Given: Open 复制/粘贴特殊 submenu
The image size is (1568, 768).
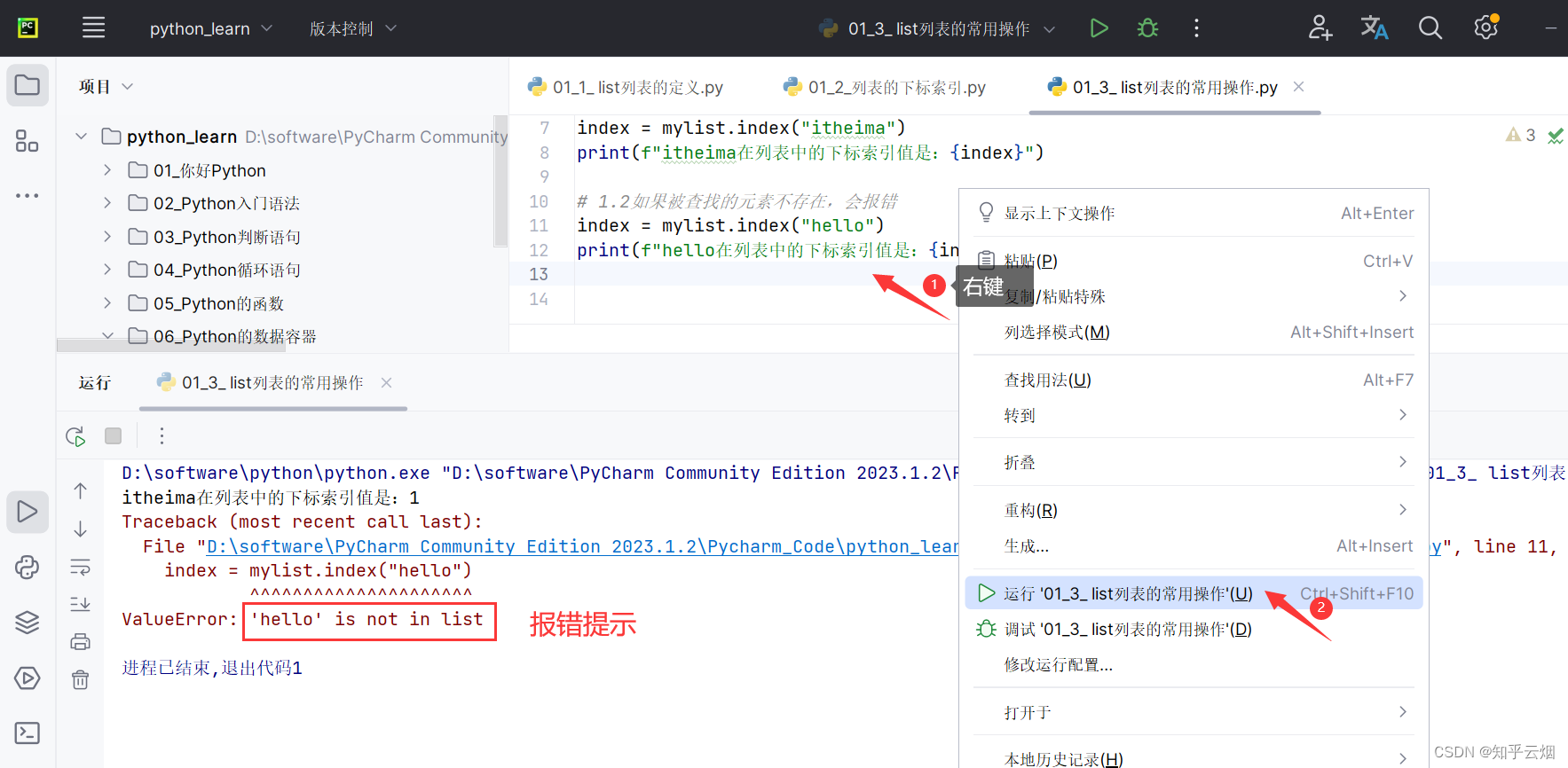Looking at the screenshot, I should [1194, 296].
